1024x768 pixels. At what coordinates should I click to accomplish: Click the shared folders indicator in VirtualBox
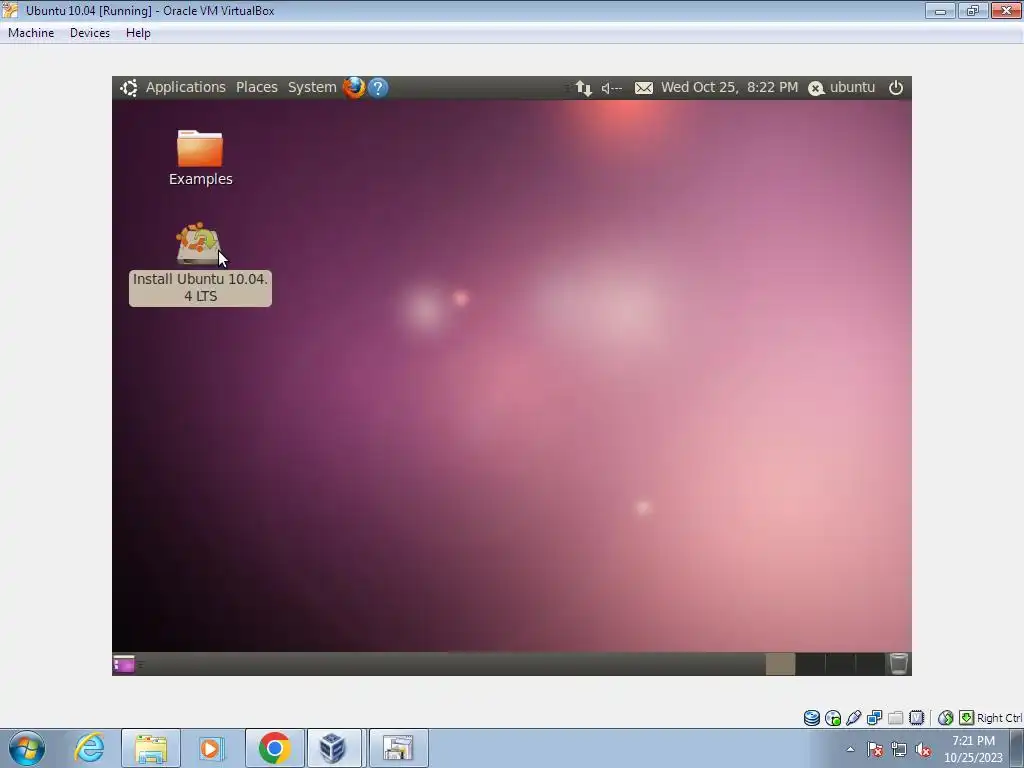(895, 718)
